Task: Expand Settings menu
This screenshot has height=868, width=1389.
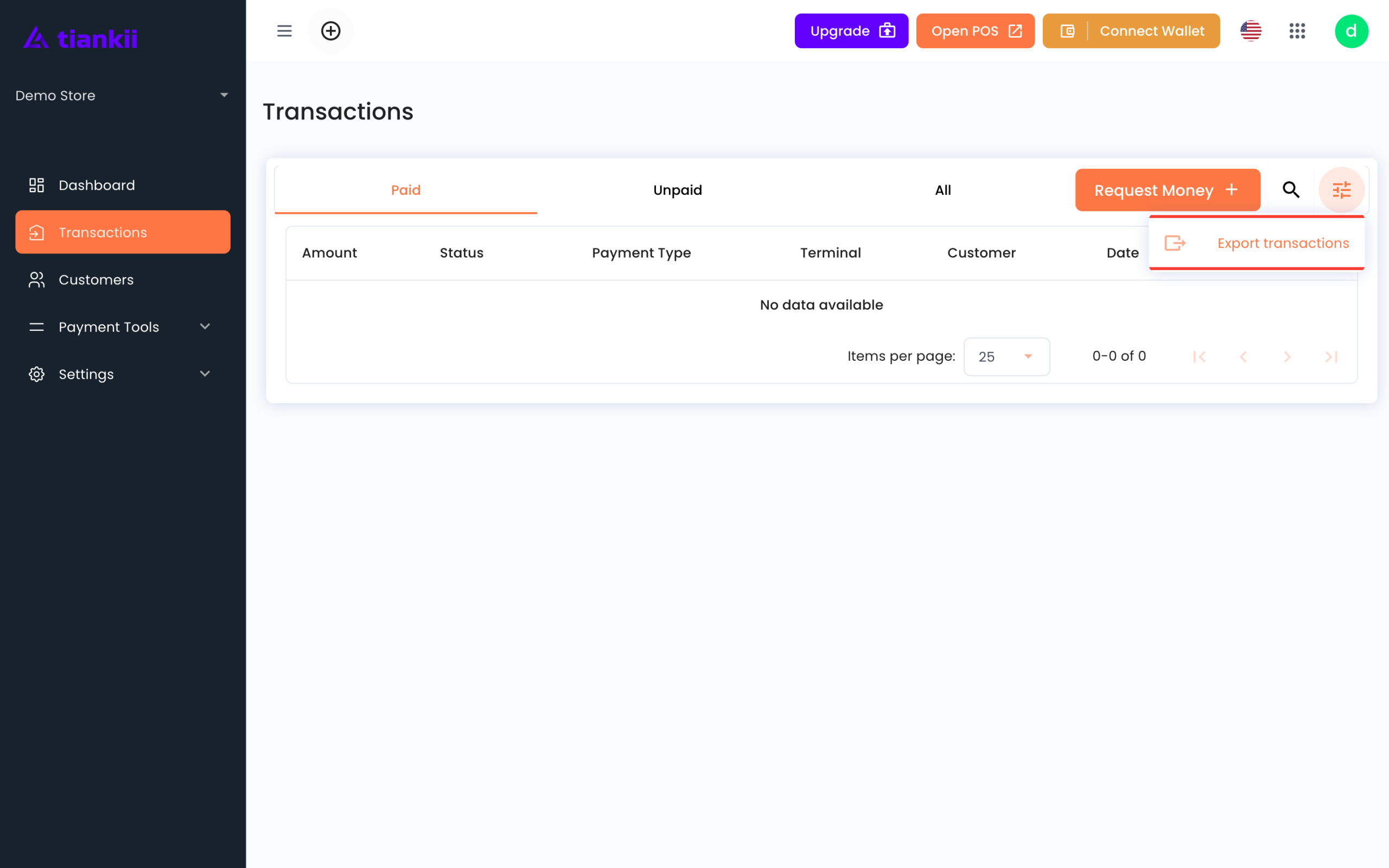Action: click(123, 374)
